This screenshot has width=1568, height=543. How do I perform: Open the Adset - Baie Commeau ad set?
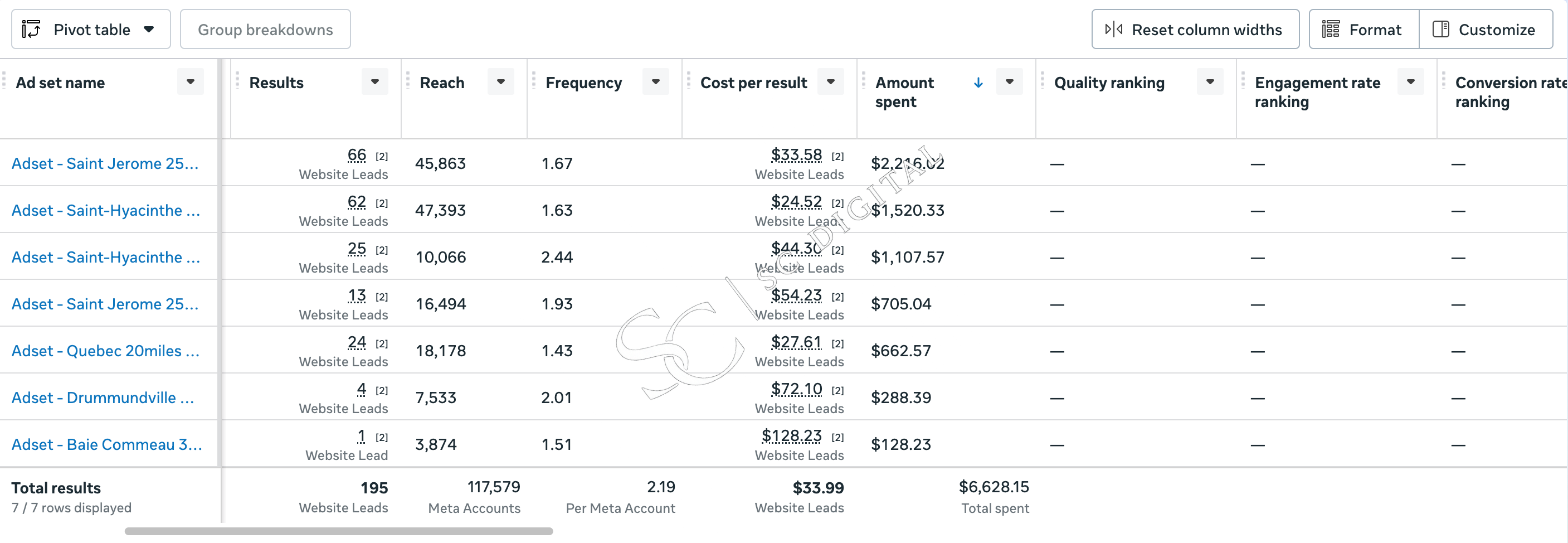pyautogui.click(x=106, y=444)
